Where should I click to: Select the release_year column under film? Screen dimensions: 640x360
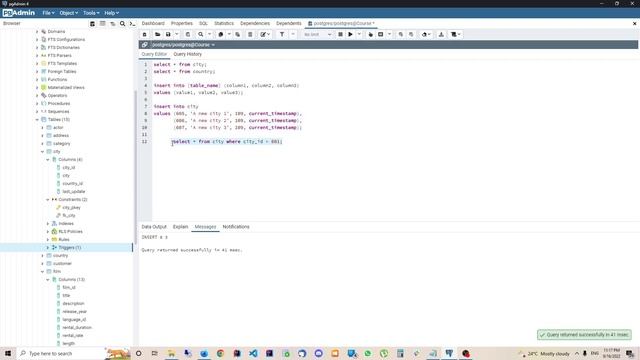[x=74, y=312]
